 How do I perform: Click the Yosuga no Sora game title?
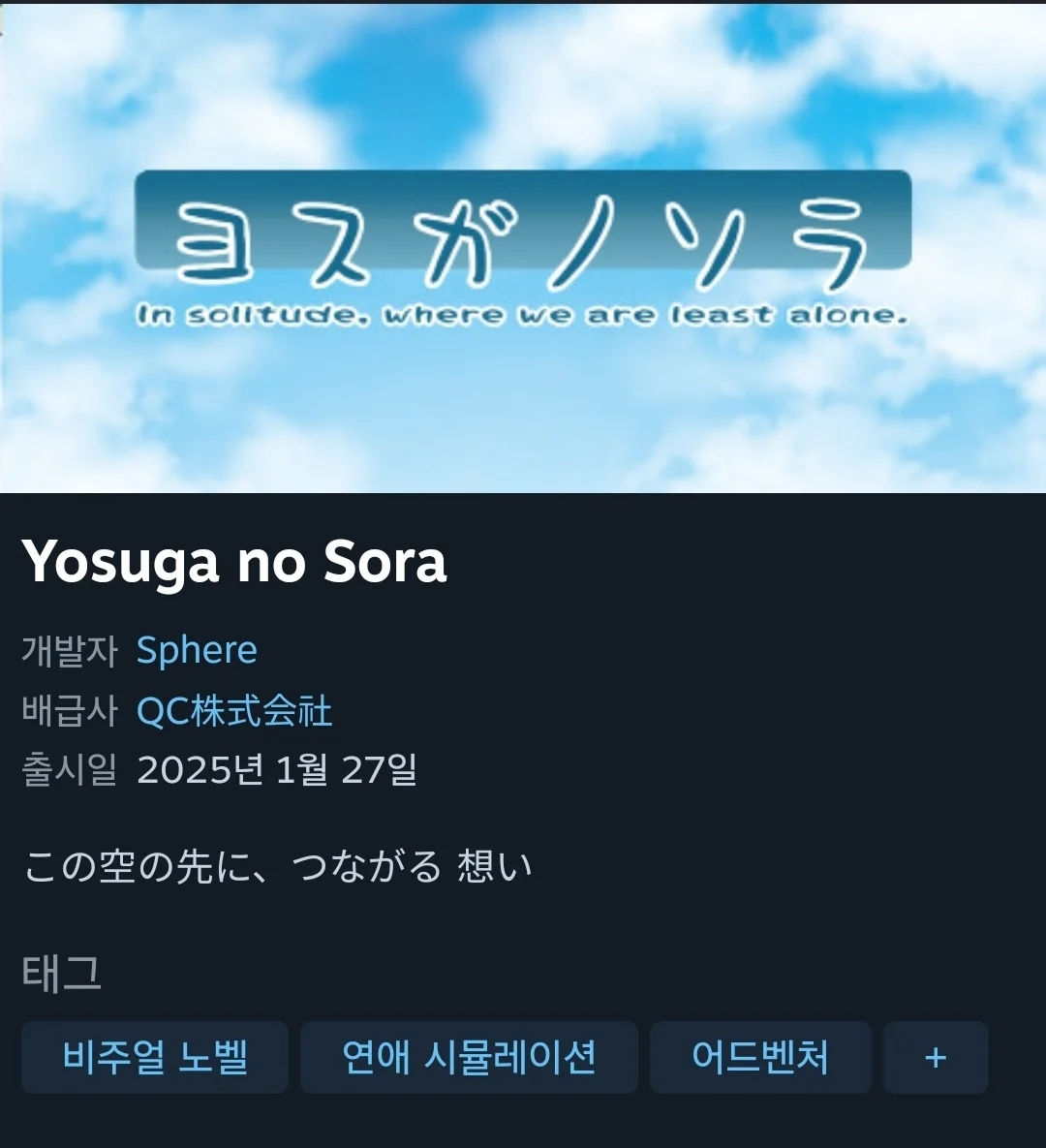coord(234,562)
